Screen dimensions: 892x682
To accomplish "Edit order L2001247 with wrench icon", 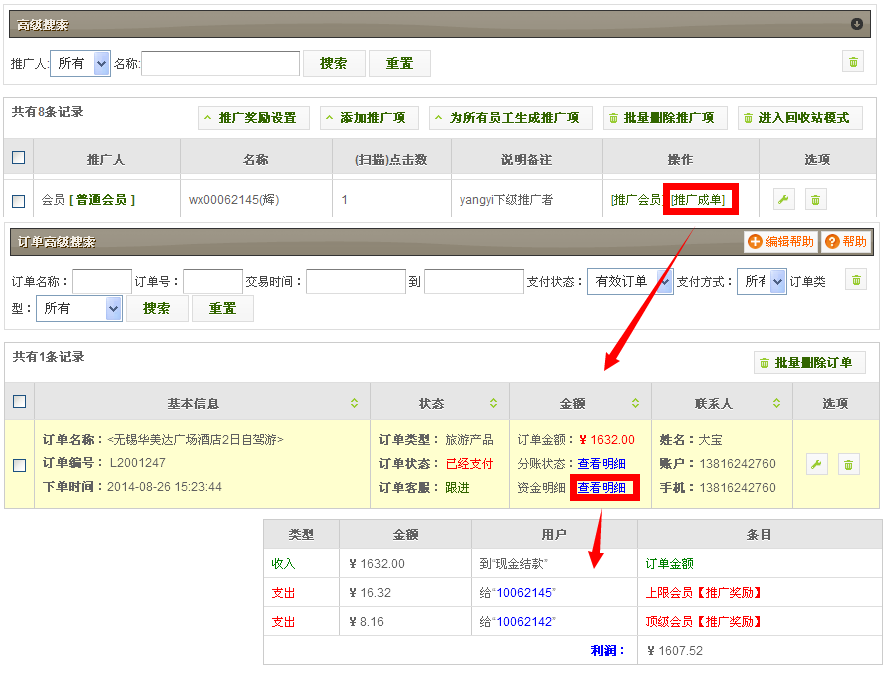I will (817, 464).
